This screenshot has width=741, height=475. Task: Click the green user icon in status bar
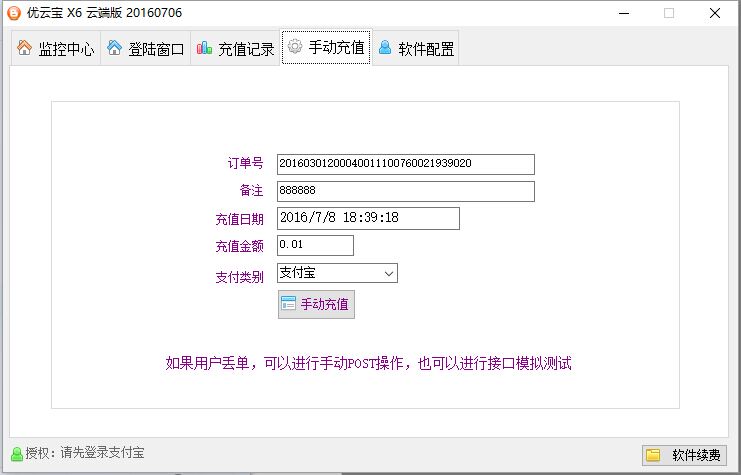click(x=16, y=454)
